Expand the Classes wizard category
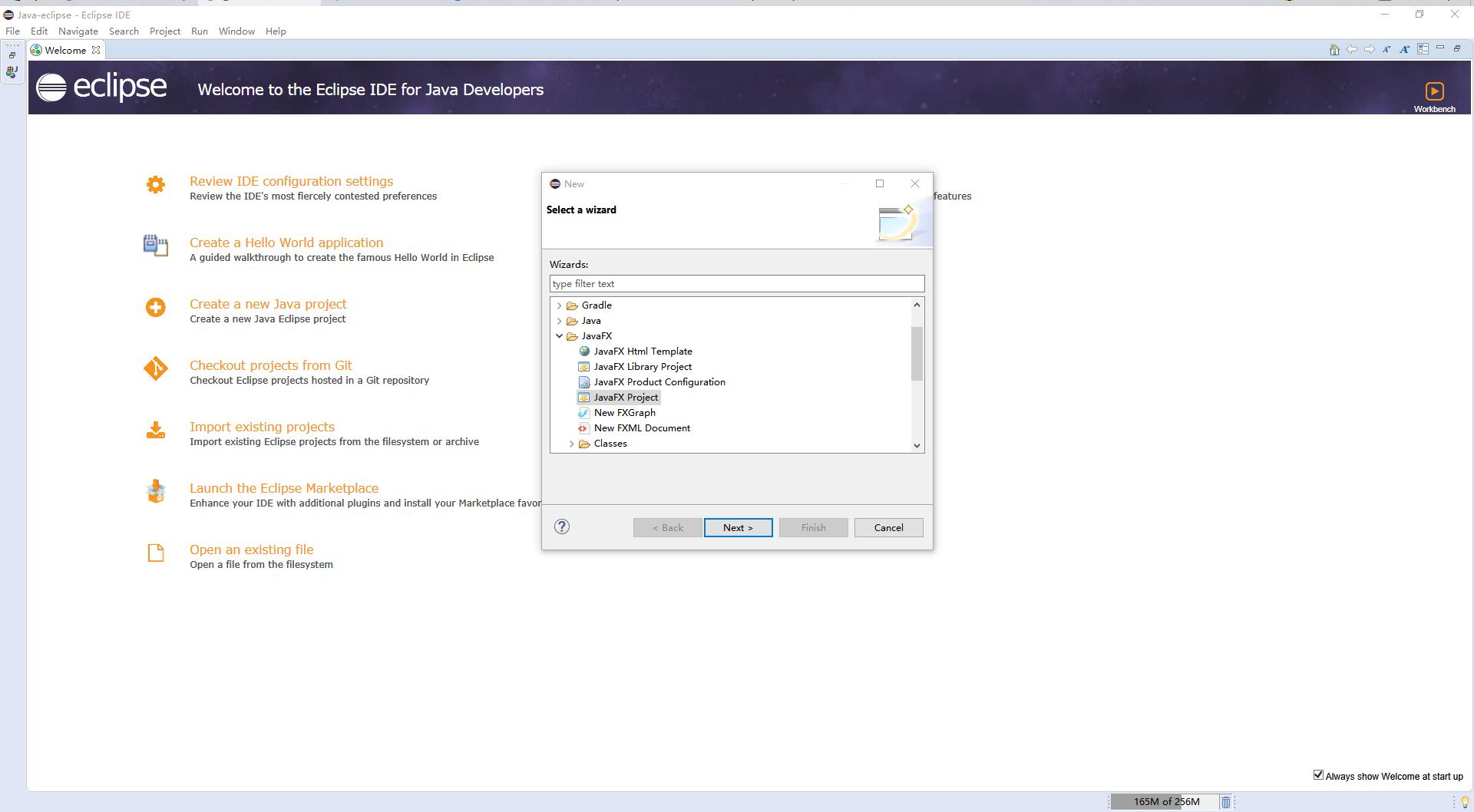The width and height of the screenshot is (1474, 812). (570, 444)
